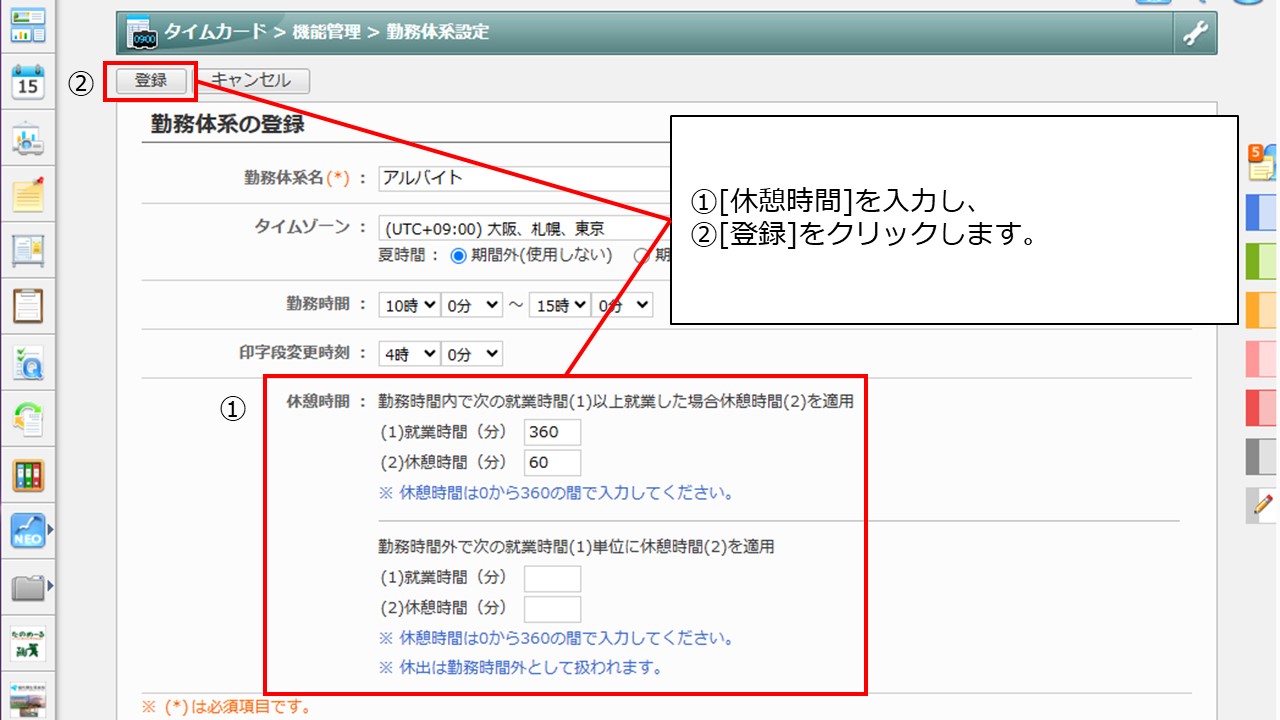Viewport: 1280px width, 720px height.
Task: Click the wrench settings icon in header
Action: [x=1195, y=33]
